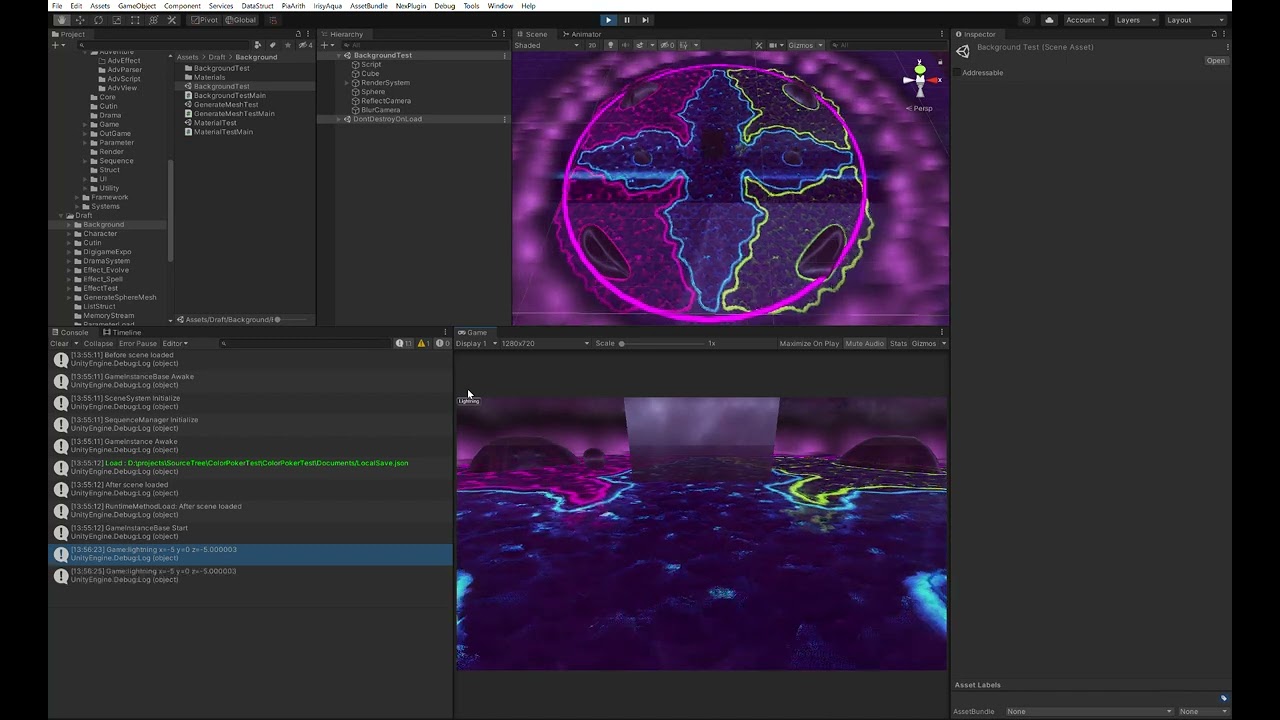Click the Step frame button

[x=645, y=20]
